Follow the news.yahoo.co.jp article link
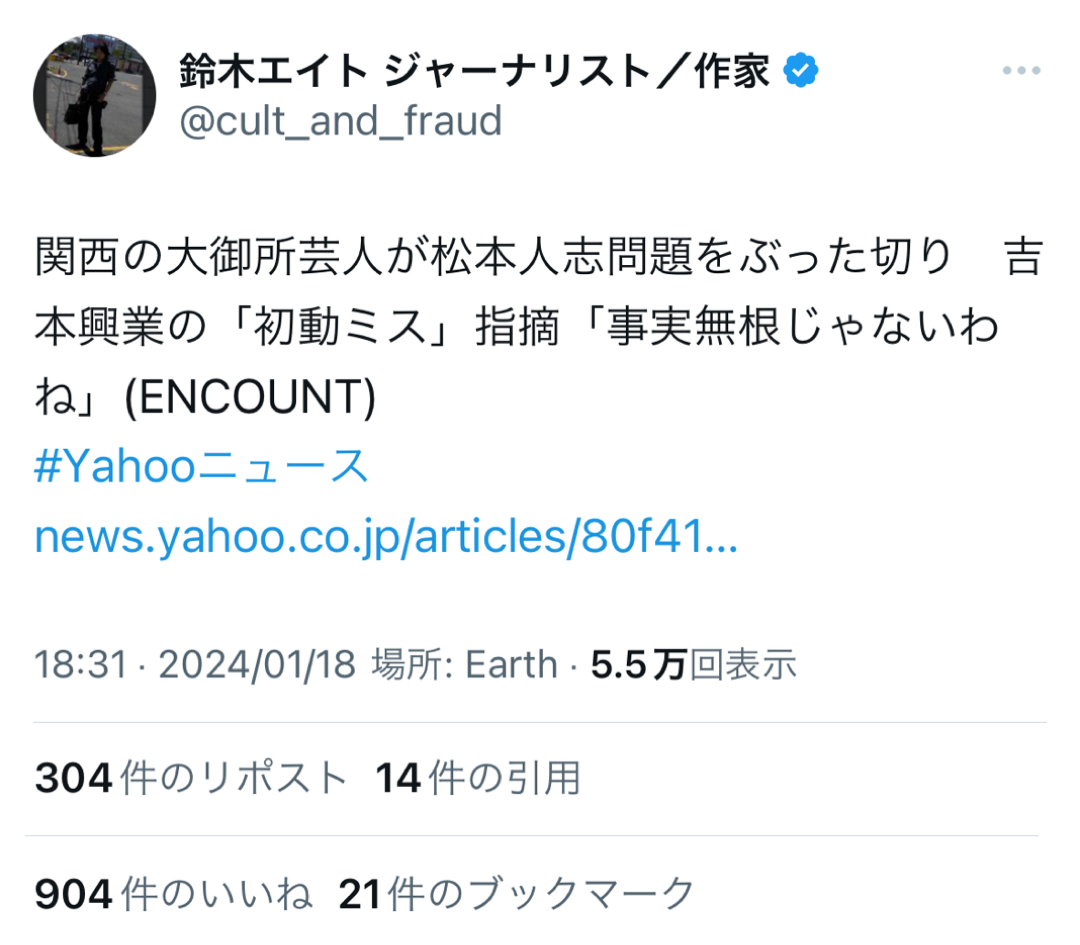Image resolution: width=1080 pixels, height=945 pixels. 386,537
